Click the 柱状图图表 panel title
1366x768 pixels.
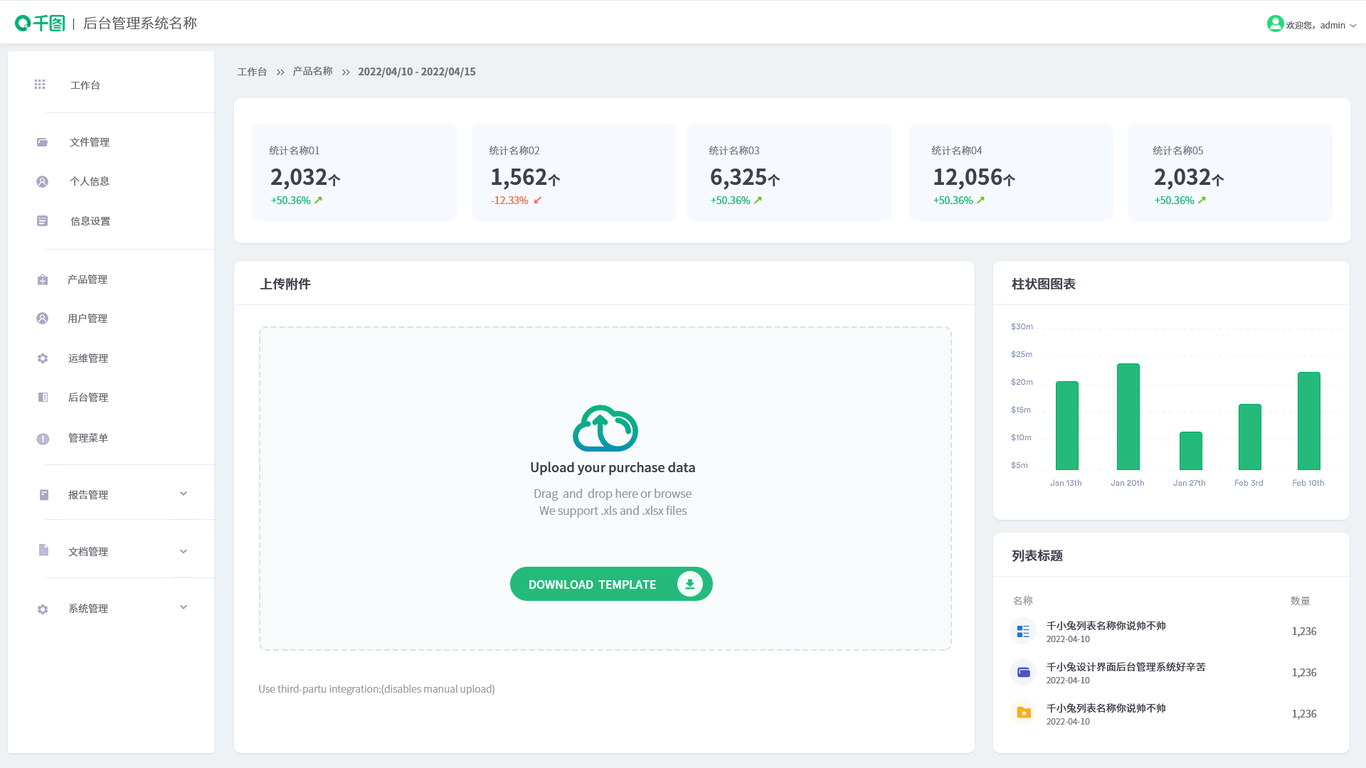click(x=1044, y=284)
